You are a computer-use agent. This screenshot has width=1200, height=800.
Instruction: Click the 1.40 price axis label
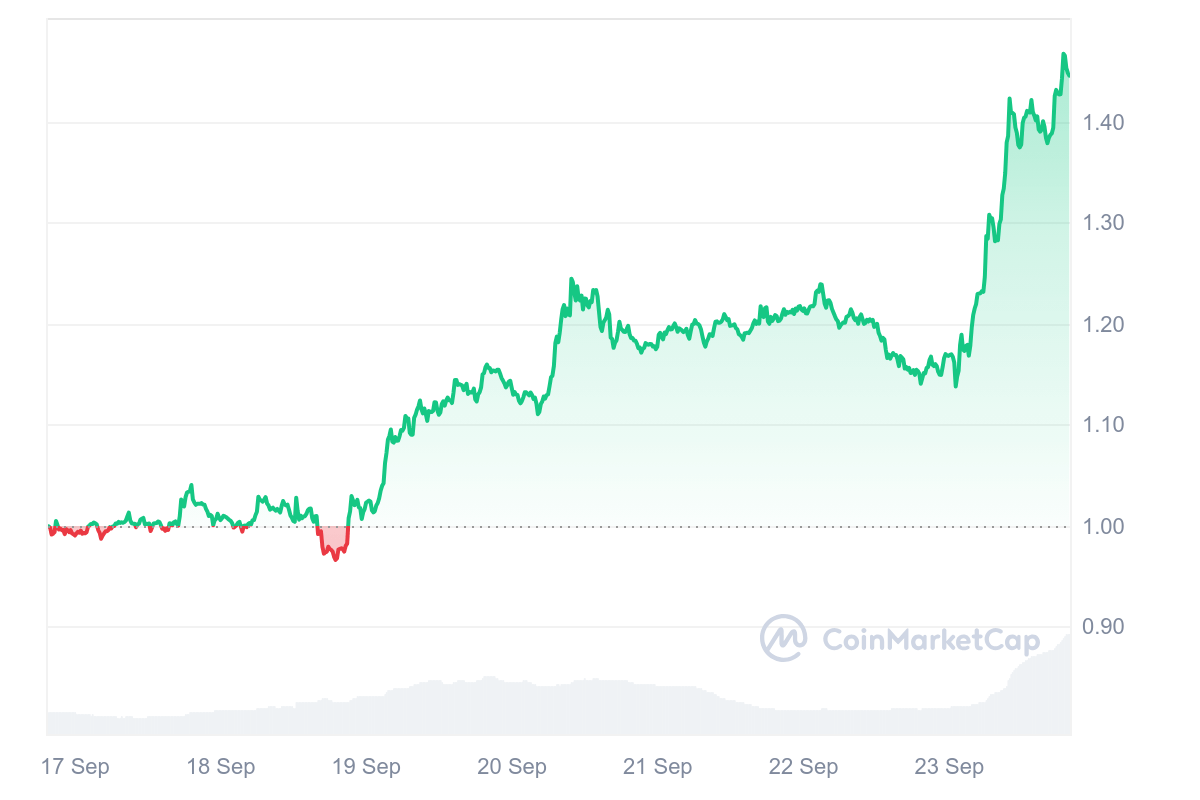pyautogui.click(x=1104, y=123)
